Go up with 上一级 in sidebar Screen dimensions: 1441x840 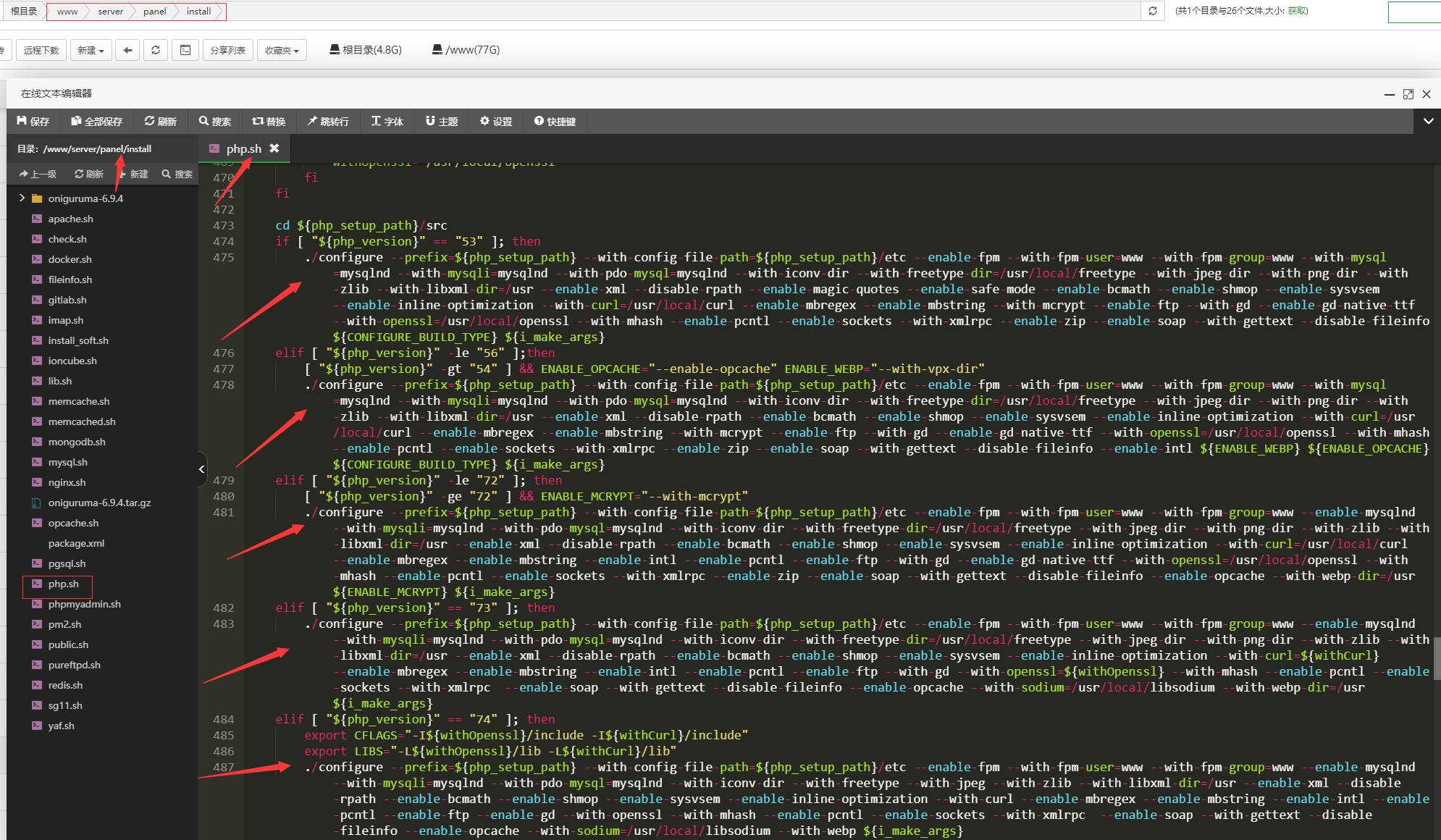[x=38, y=174]
